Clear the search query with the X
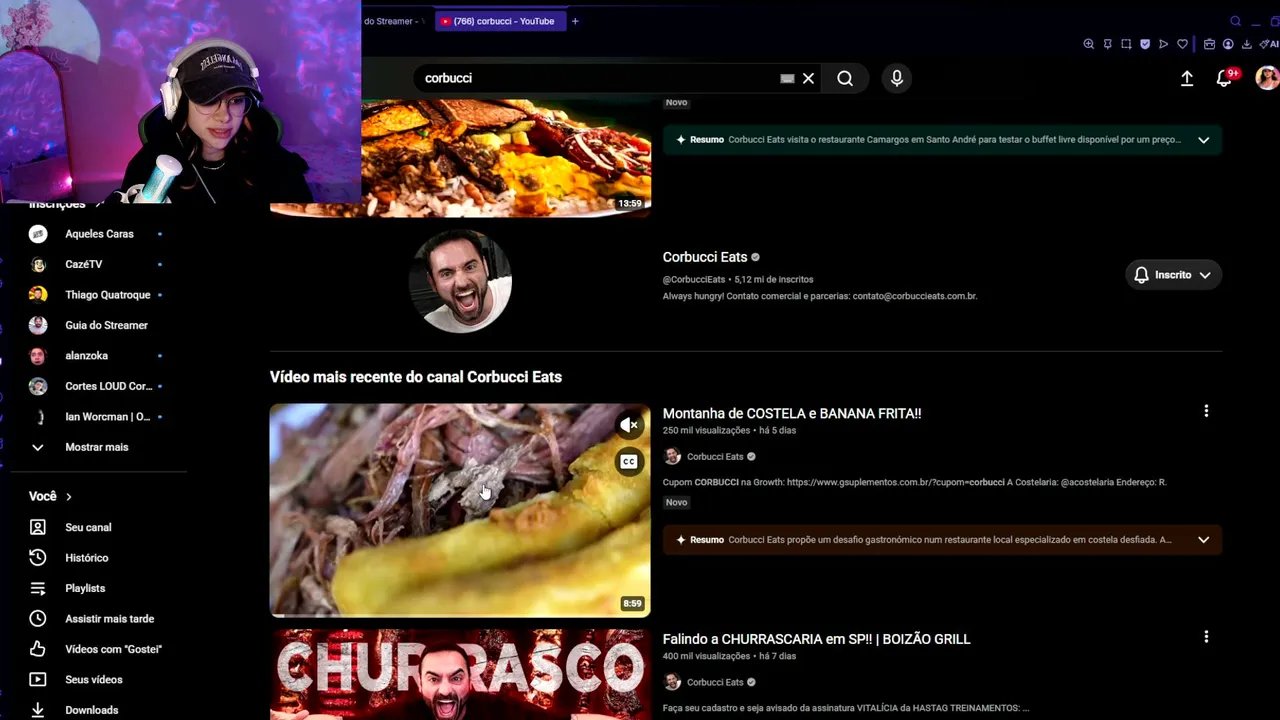The height and width of the screenshot is (720, 1280). pyautogui.click(x=808, y=78)
